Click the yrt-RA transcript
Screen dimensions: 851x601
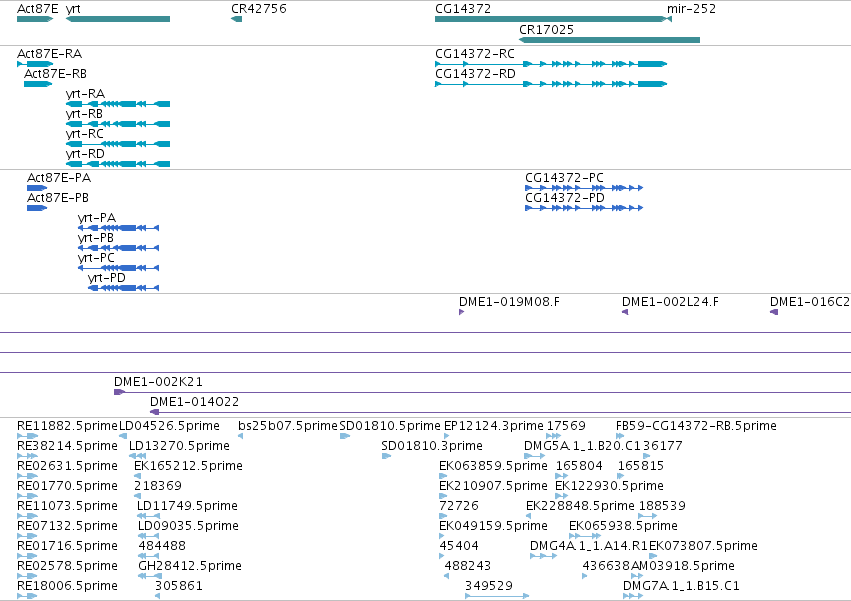click(118, 104)
